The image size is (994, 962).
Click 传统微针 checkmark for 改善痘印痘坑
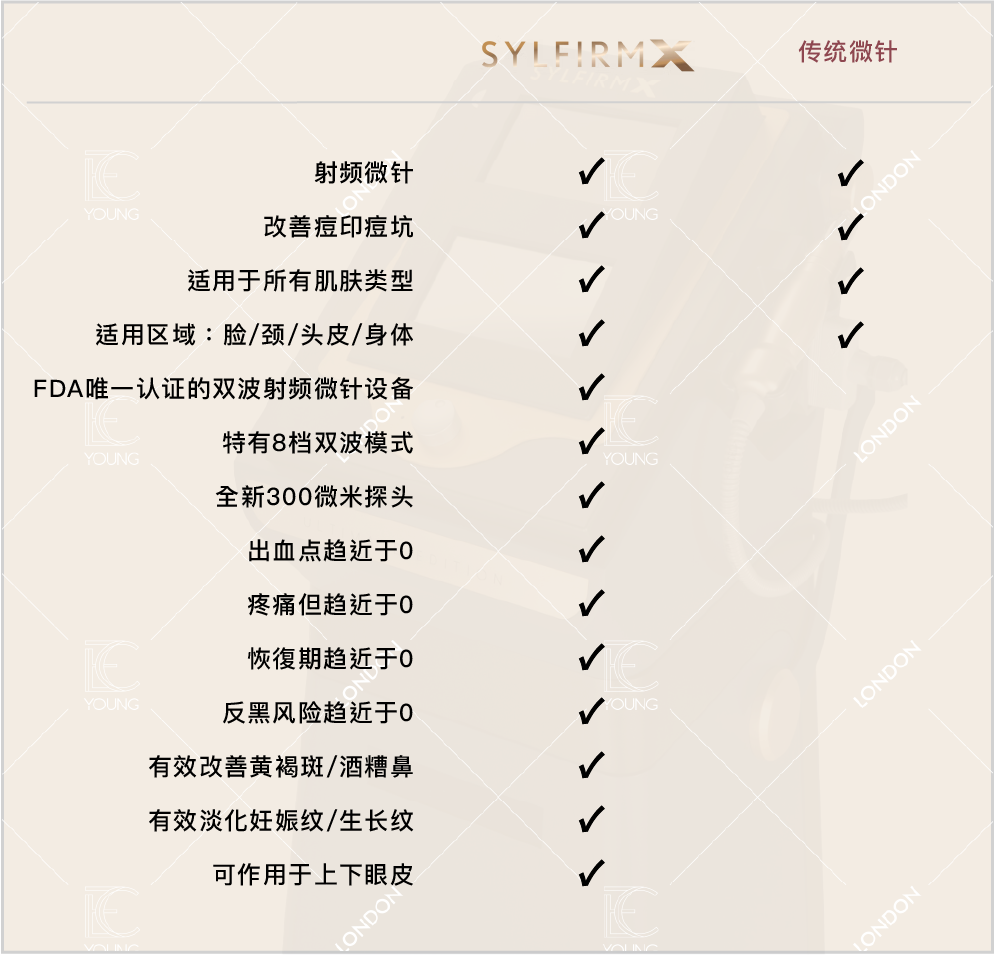point(850,227)
